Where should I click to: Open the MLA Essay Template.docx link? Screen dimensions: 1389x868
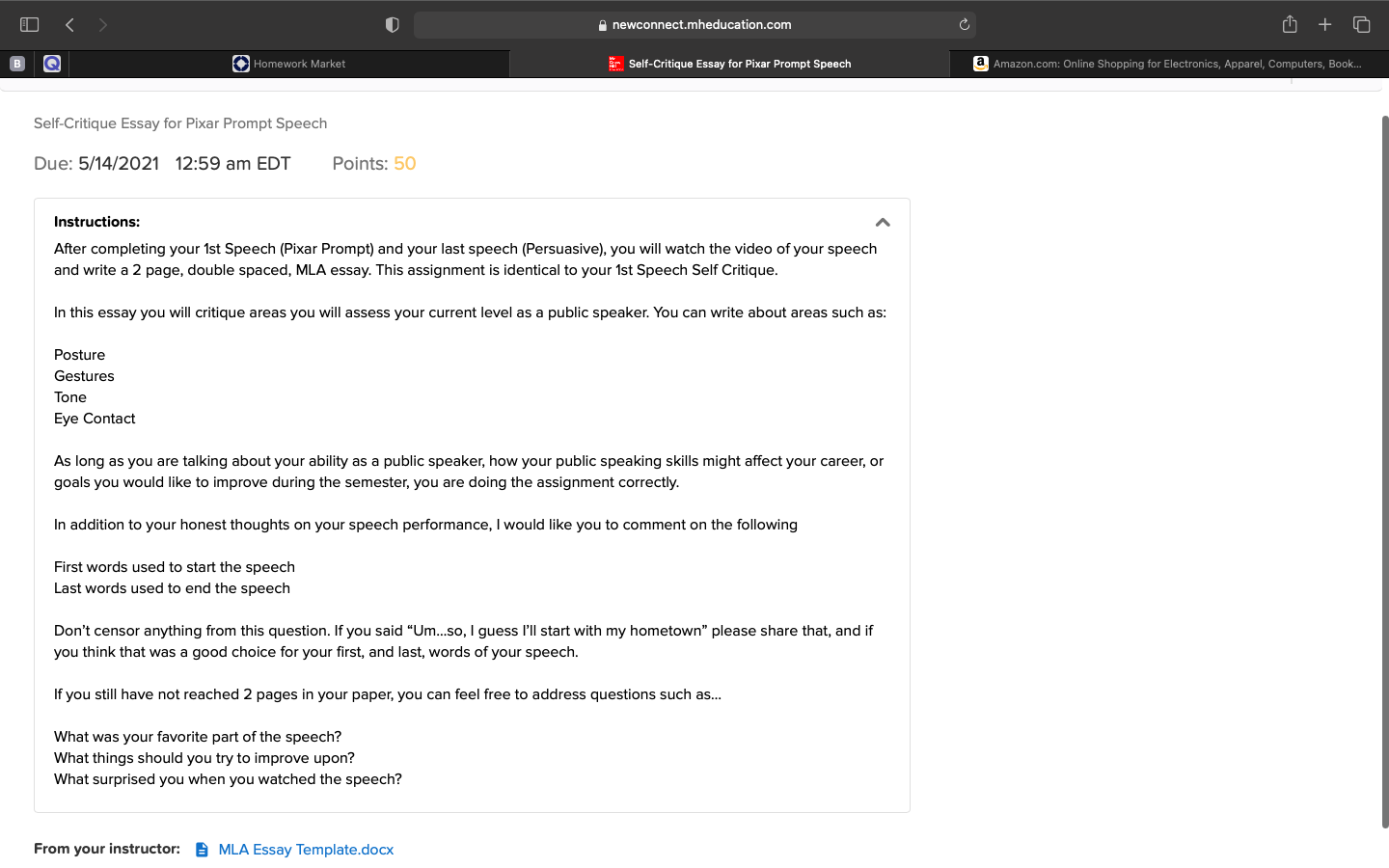pyautogui.click(x=306, y=850)
